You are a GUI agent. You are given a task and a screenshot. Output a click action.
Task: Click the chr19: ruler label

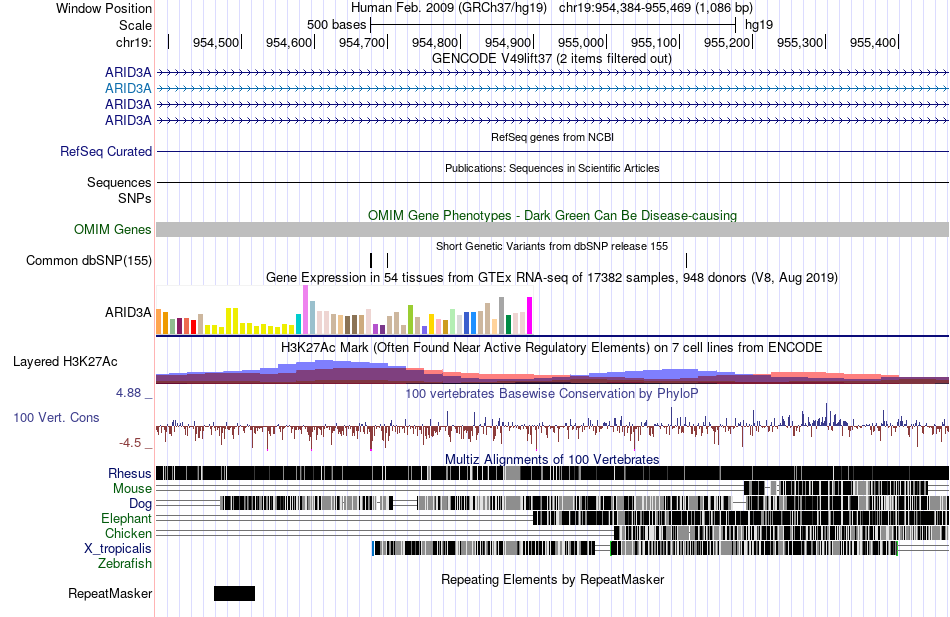click(133, 42)
